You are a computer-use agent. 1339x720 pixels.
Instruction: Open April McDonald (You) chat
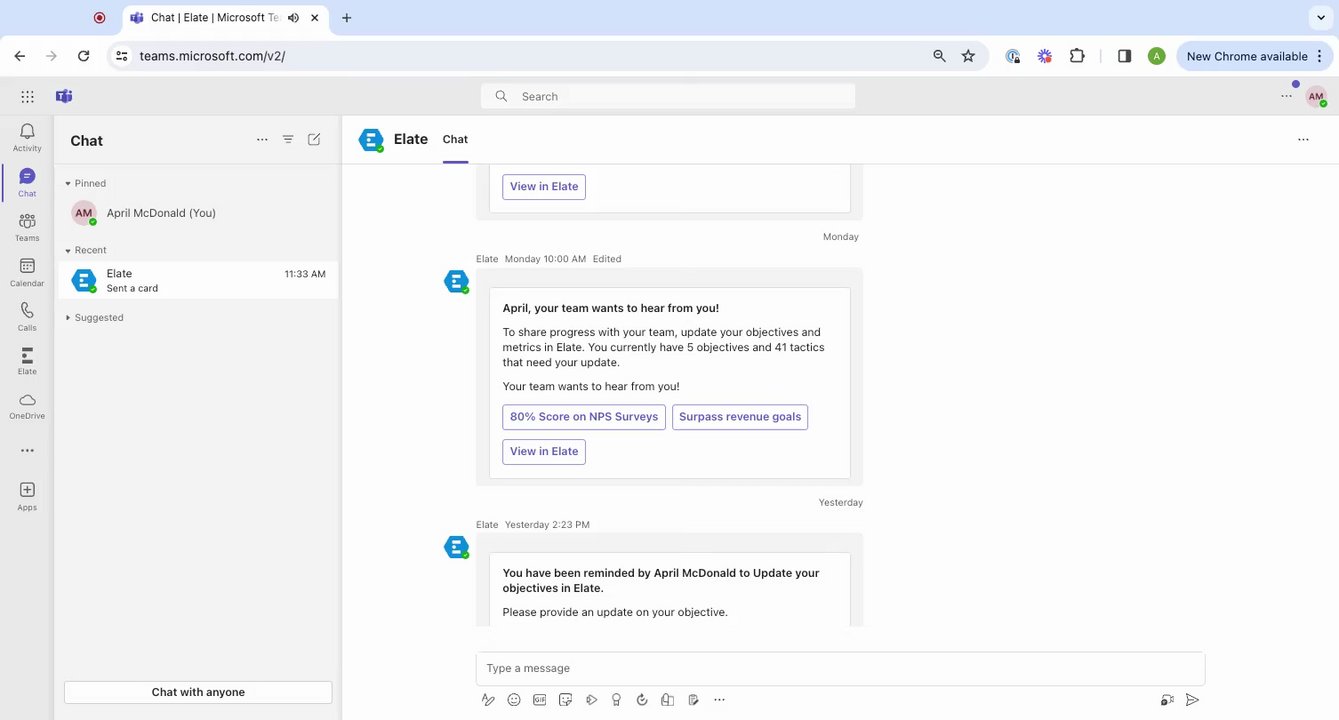[x=198, y=213]
